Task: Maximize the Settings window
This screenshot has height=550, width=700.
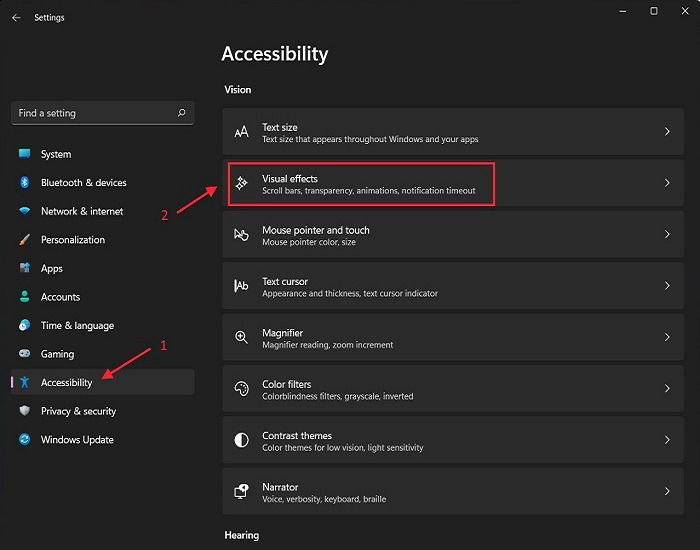Action: coord(654,11)
